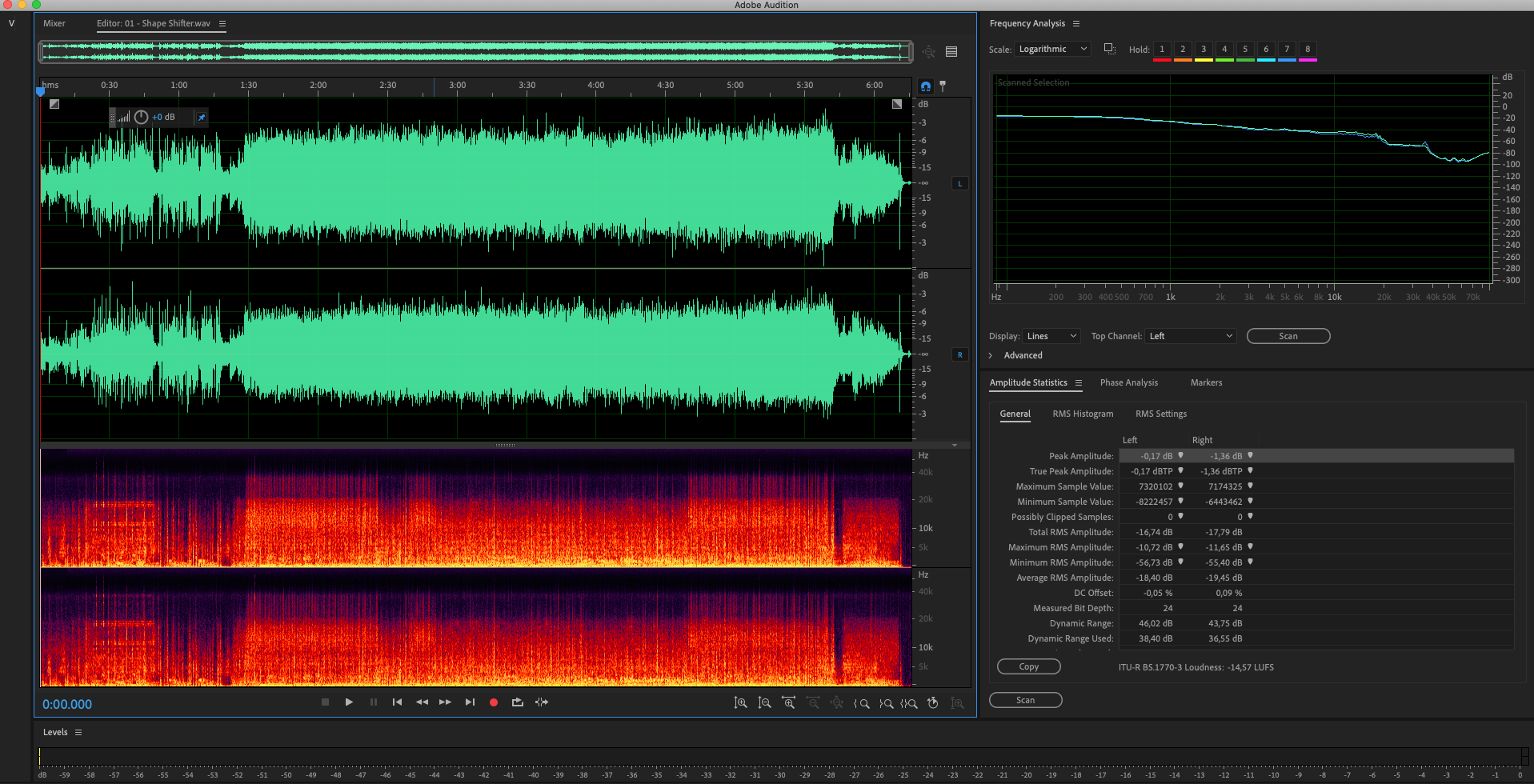Click Zoom In Amplitude magnifier icon

point(741,703)
